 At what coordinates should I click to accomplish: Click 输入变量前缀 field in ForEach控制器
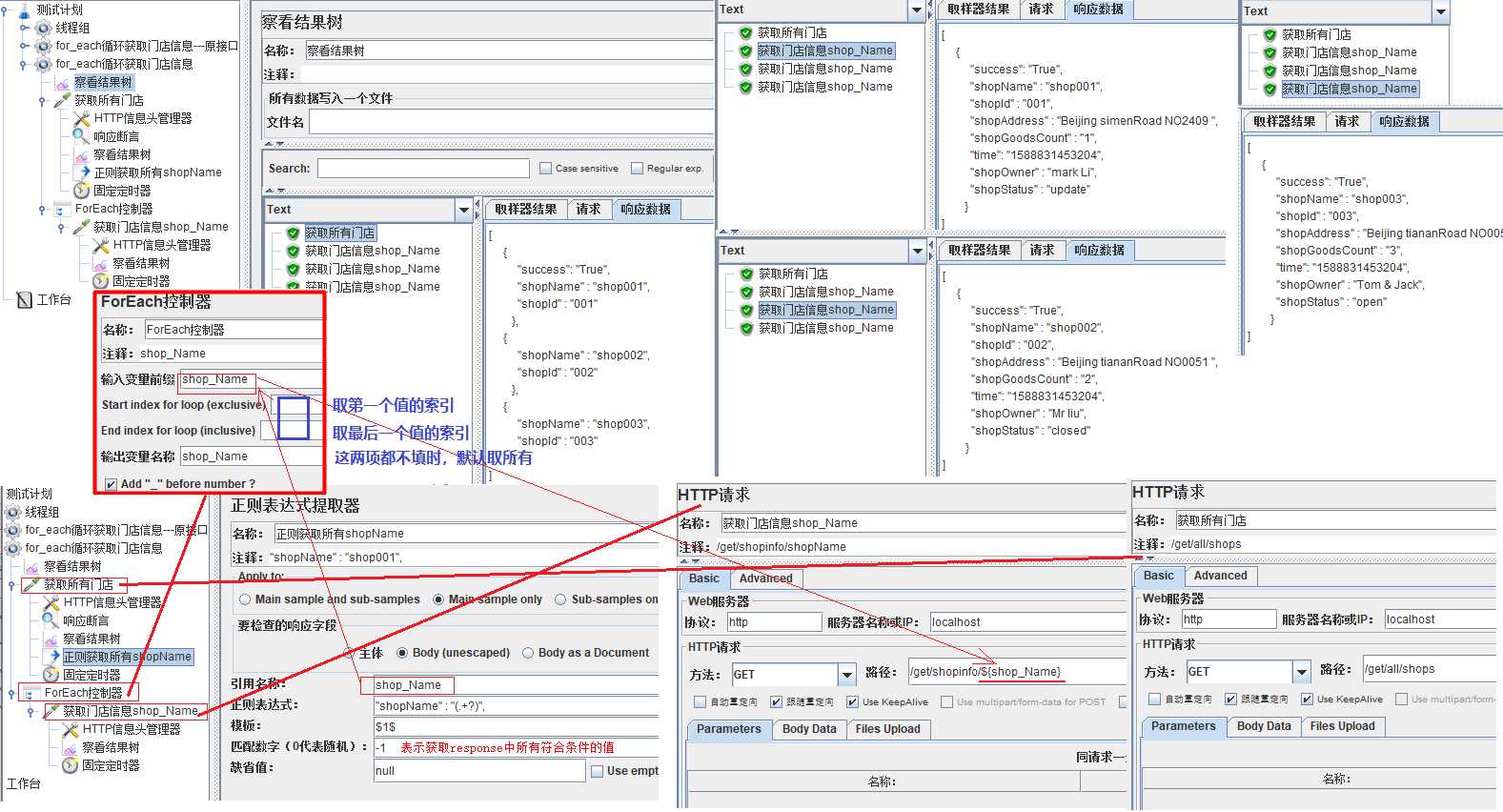point(251,379)
